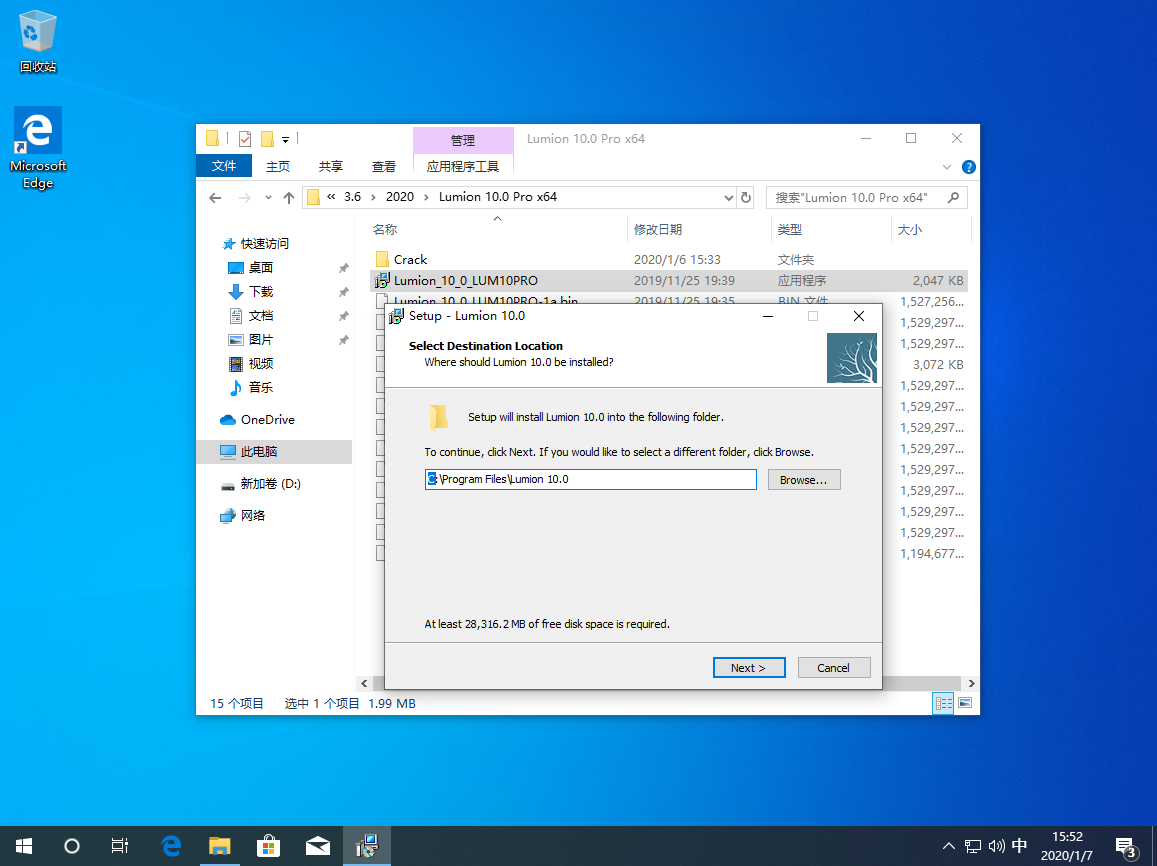Open 文档 in the navigation pane
Viewport: 1157px width, 866px height.
coord(260,316)
